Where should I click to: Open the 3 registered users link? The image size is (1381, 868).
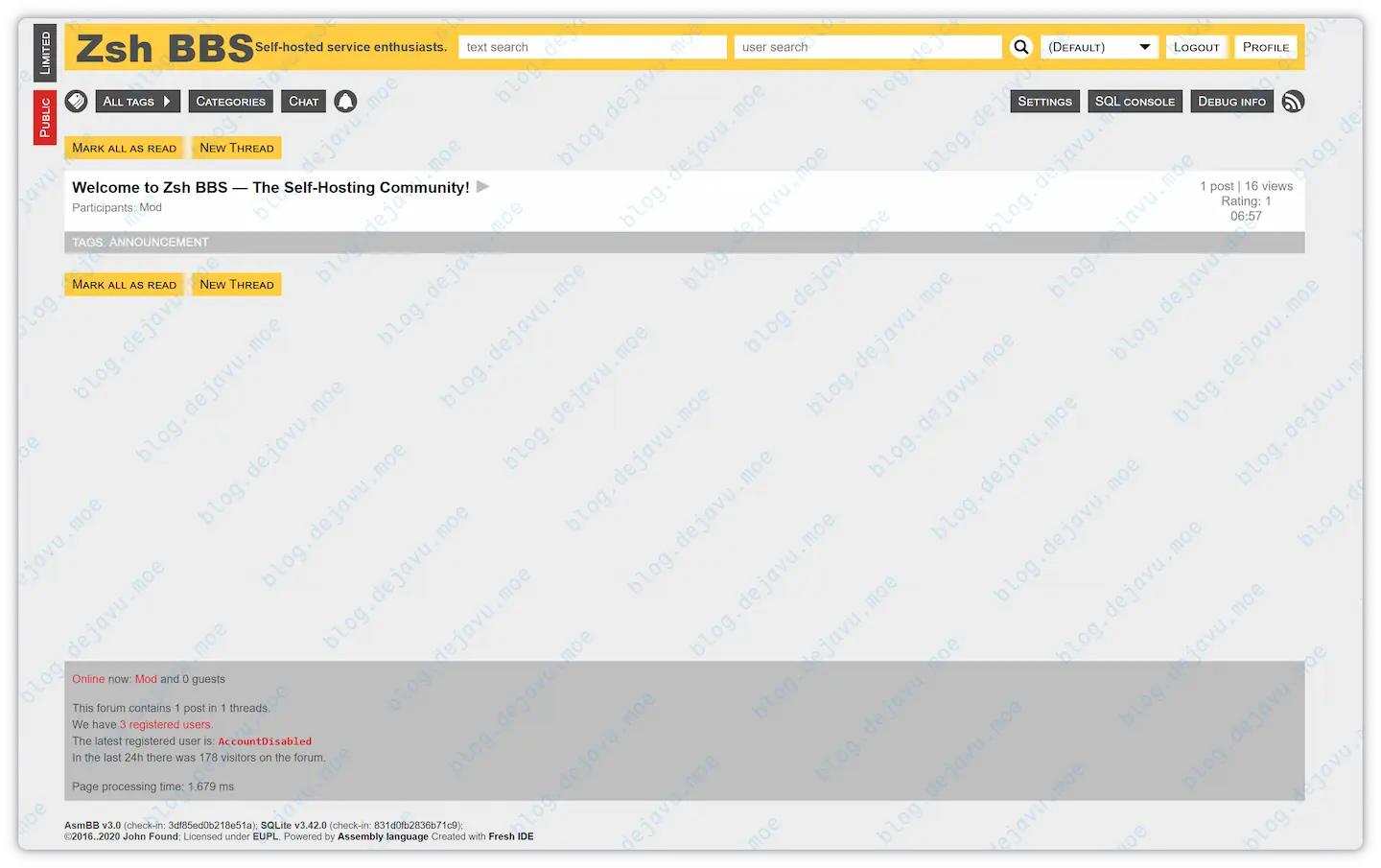(166, 724)
